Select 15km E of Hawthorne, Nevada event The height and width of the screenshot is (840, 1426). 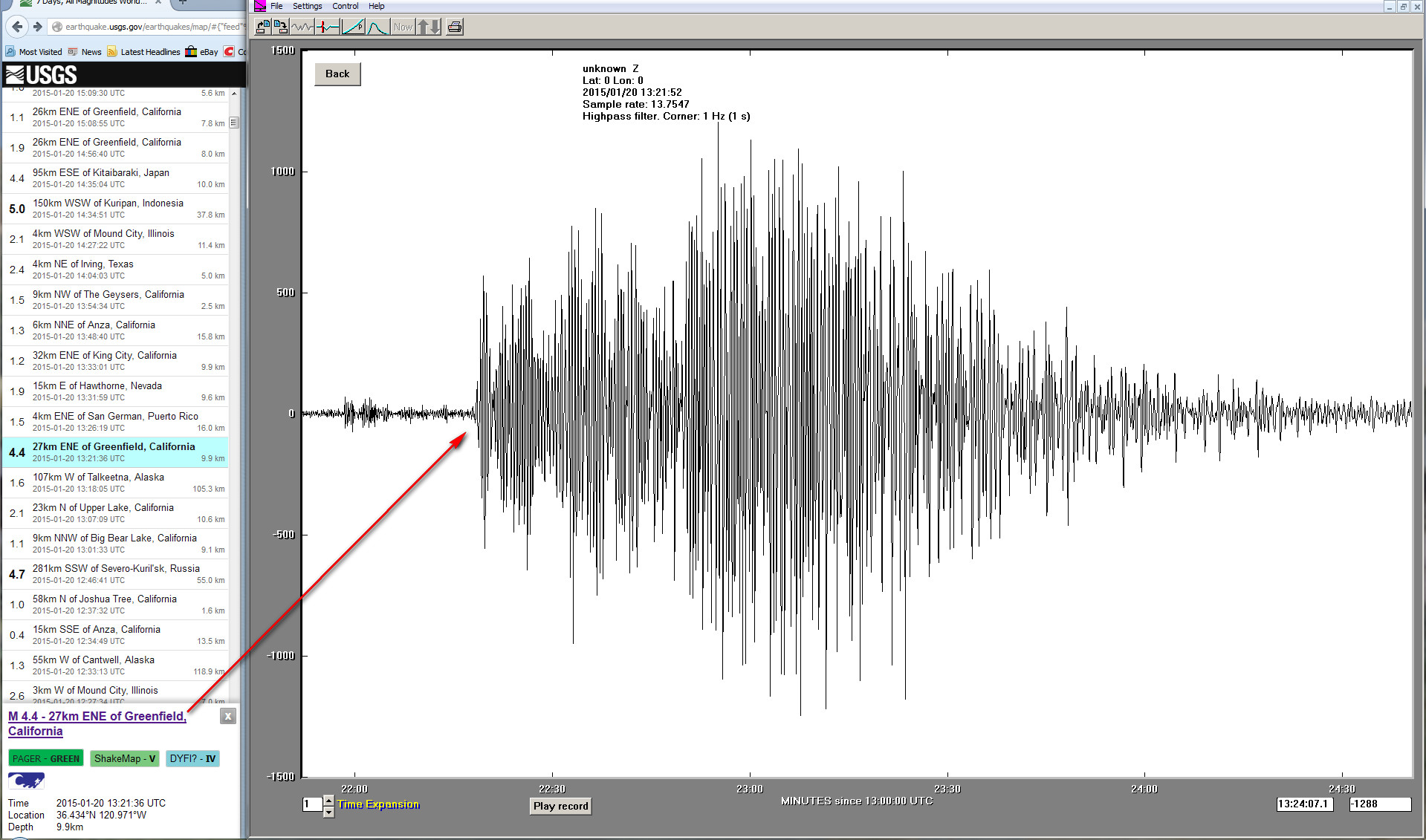(x=115, y=391)
